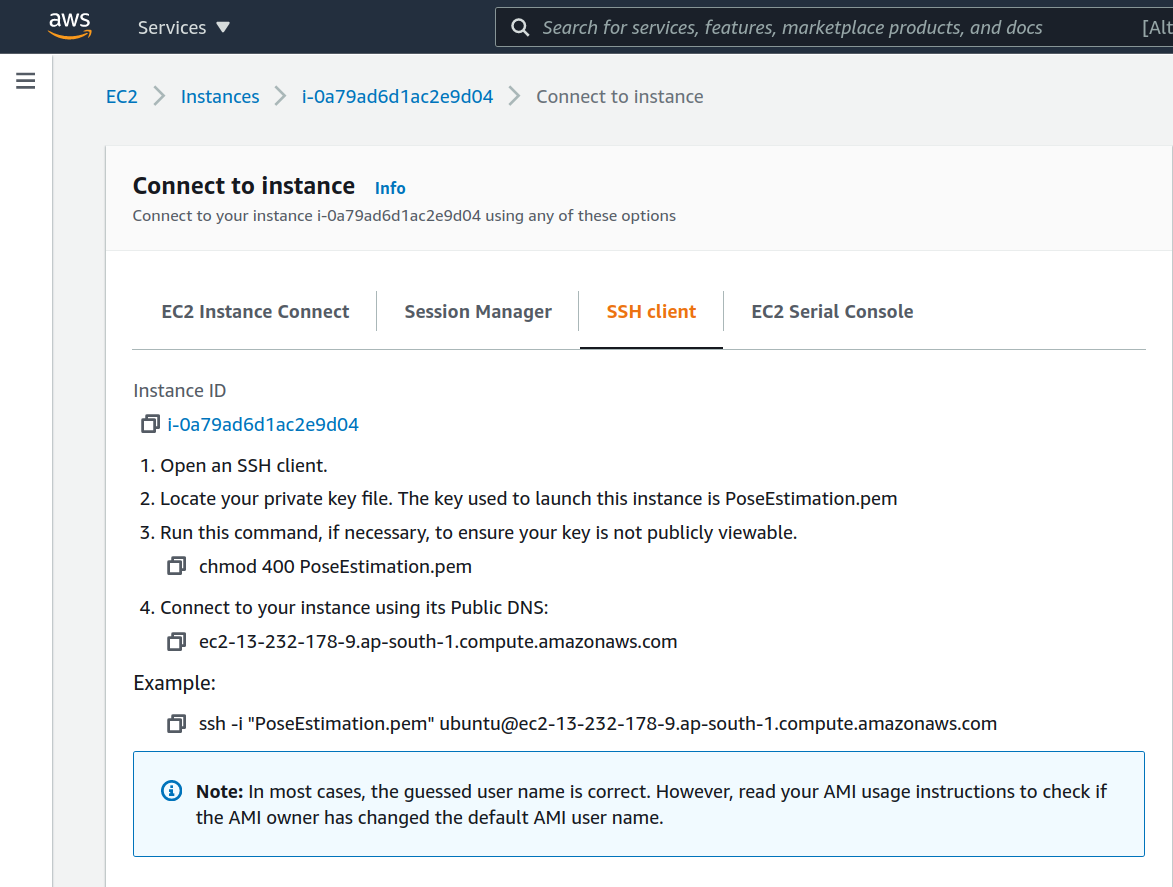
Task: Click the EC2 breadcrumb link
Action: [x=121, y=96]
